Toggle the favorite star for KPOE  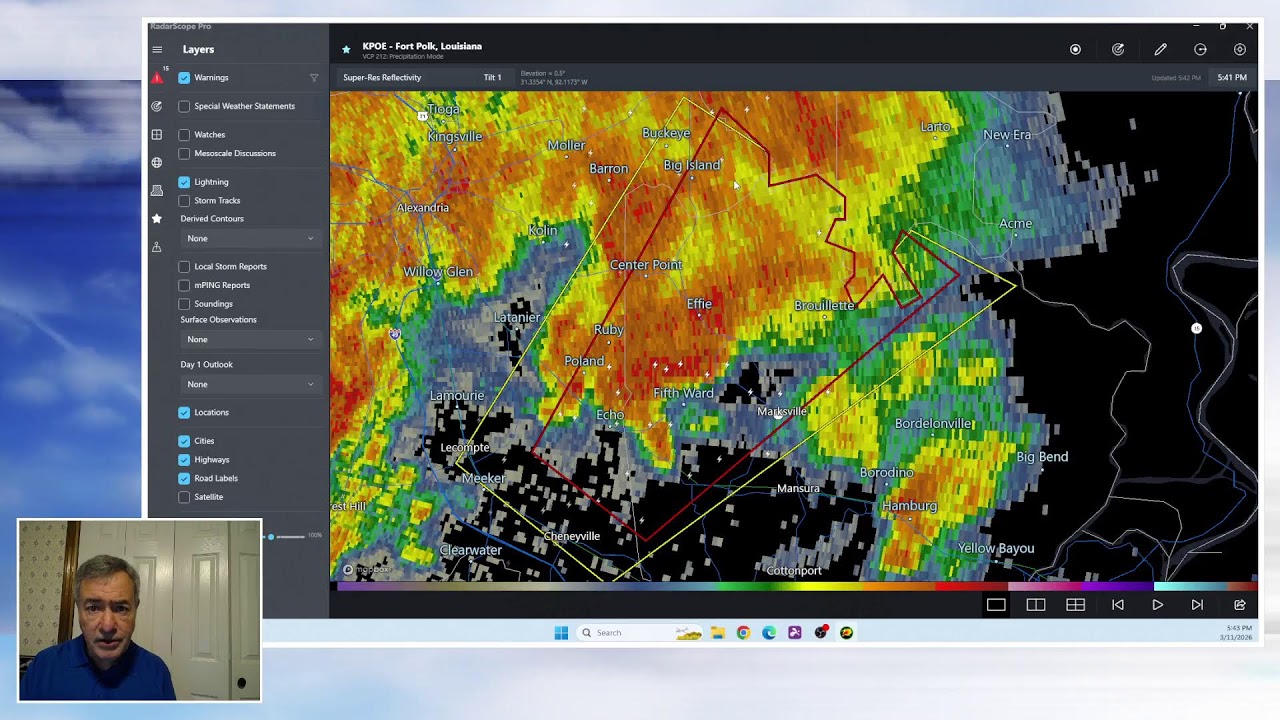tap(346, 49)
